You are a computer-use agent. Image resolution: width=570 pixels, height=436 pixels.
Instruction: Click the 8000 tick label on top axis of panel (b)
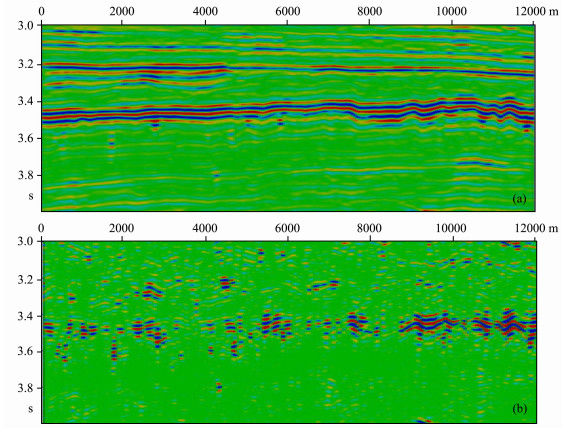pyautogui.click(x=369, y=228)
